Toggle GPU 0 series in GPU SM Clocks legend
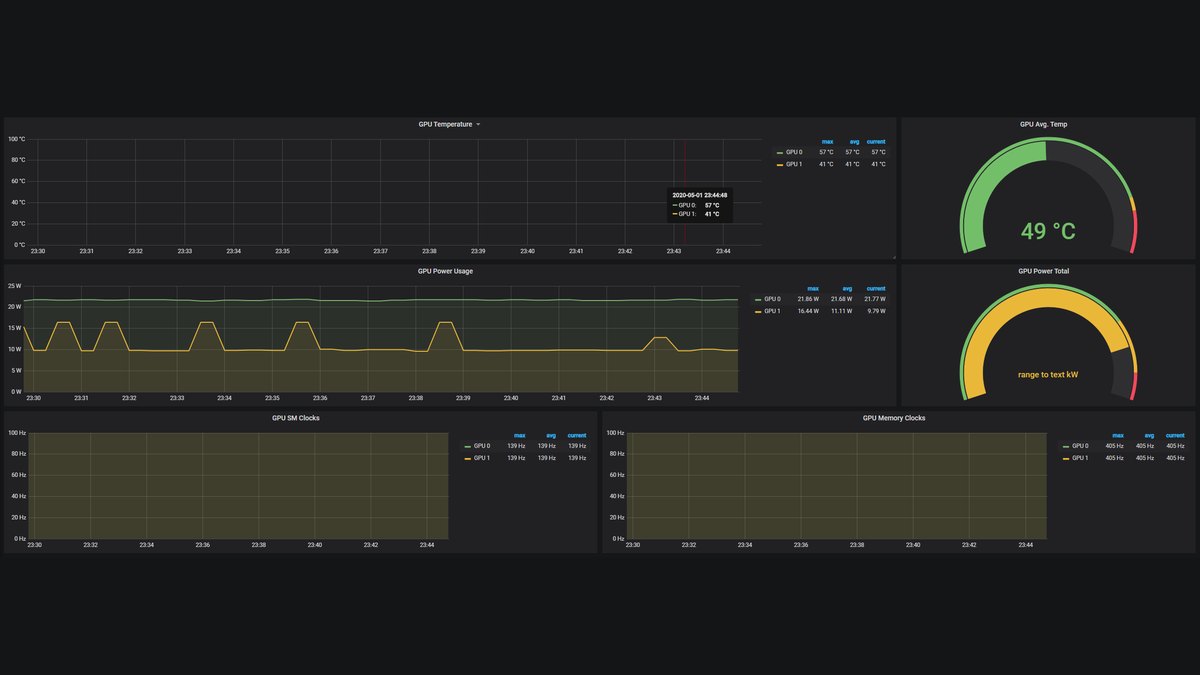 click(x=482, y=446)
